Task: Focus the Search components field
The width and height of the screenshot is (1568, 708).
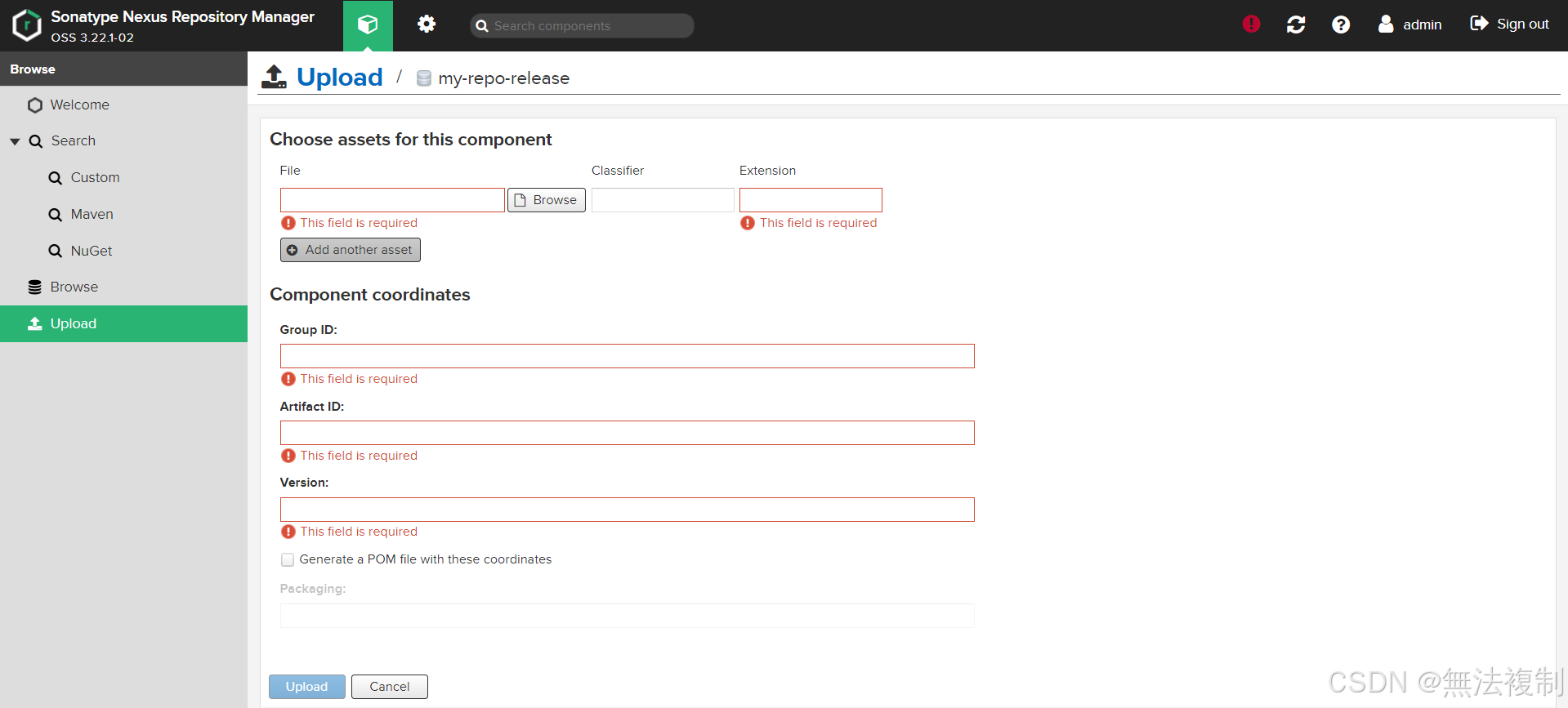Action: tap(582, 26)
